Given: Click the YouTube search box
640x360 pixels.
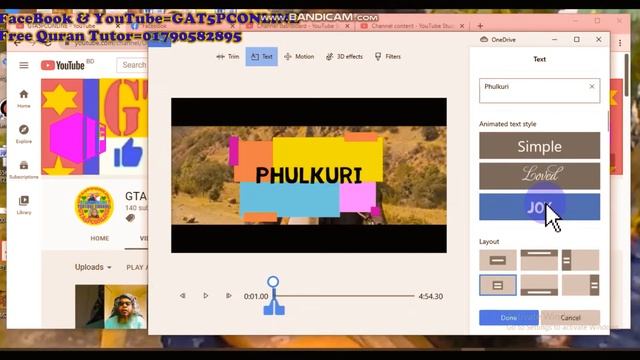Looking at the screenshot, I should tap(133, 65).
